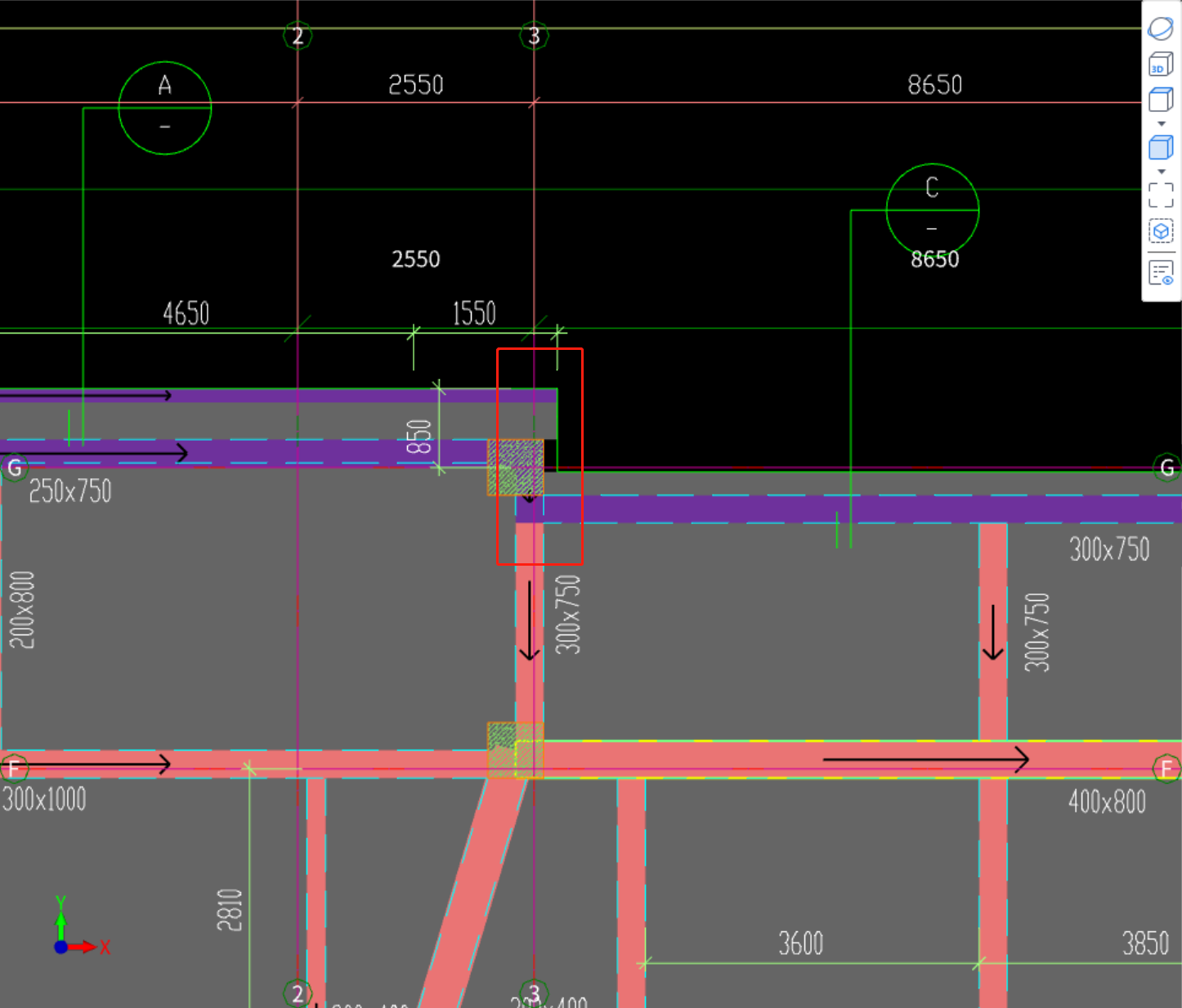Image resolution: width=1182 pixels, height=1008 pixels.
Task: Open dropdown arrow below top view cube
Action: (1162, 123)
